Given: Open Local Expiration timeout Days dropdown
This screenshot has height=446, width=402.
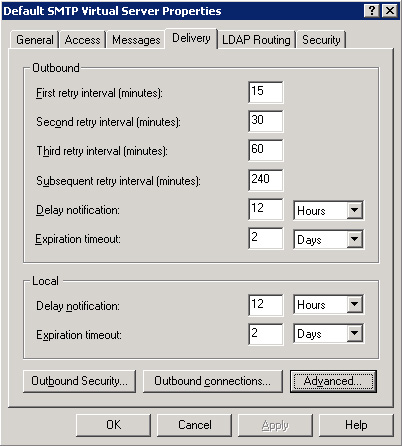Looking at the screenshot, I should tap(329, 333).
